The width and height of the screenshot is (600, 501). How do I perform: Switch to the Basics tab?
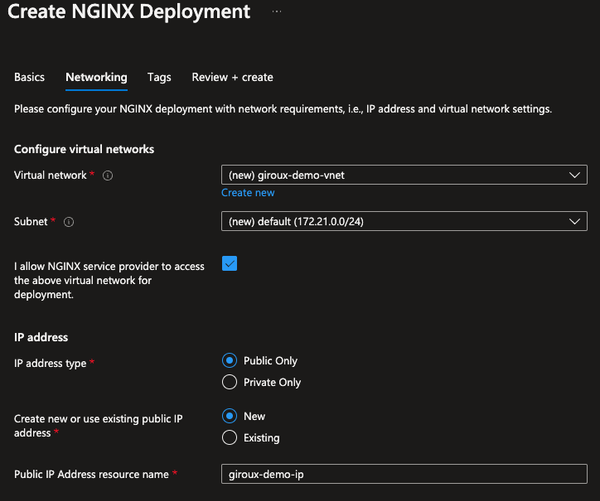pyautogui.click(x=29, y=77)
